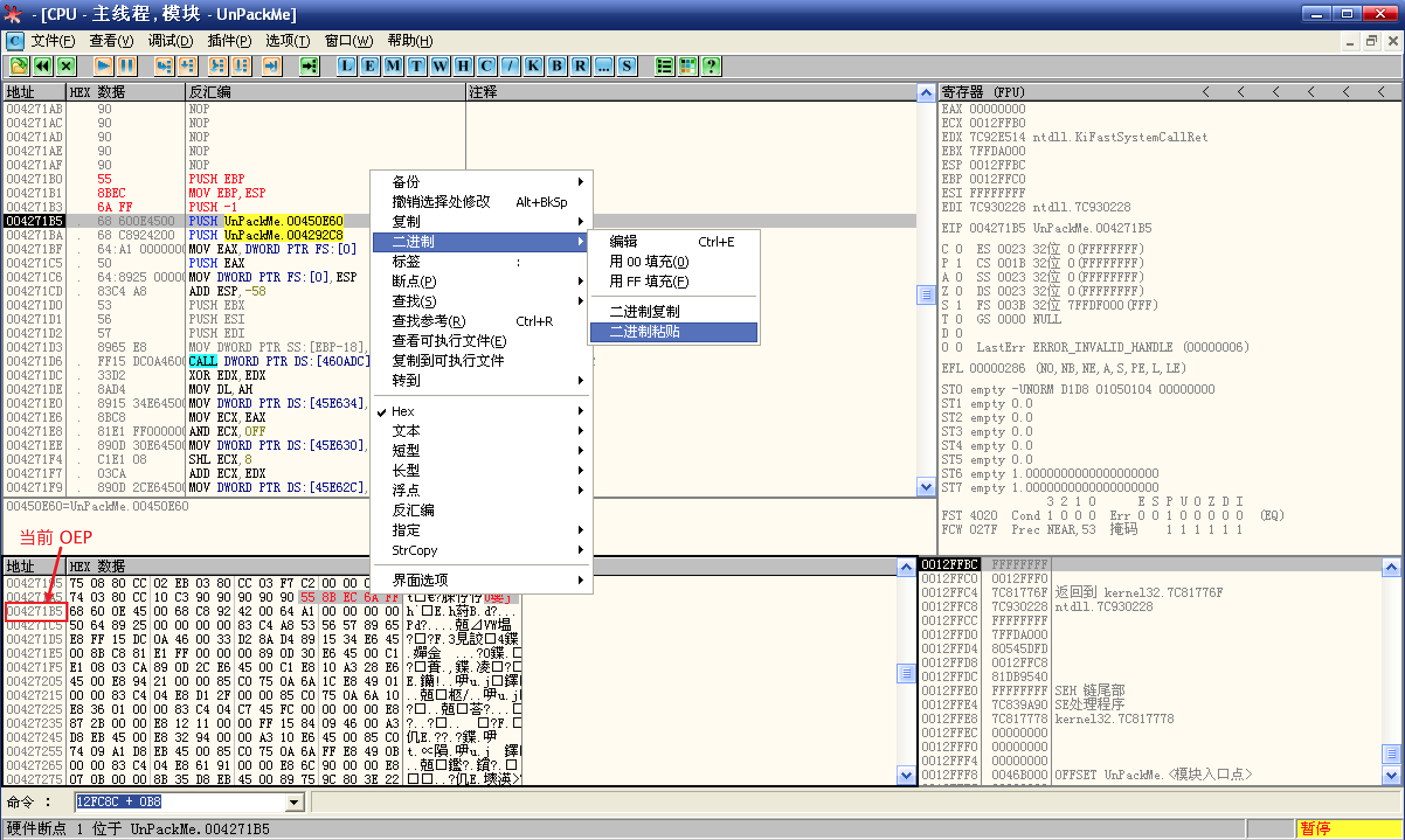Click 复制到可执行文件 context entry
The width and height of the screenshot is (1405, 840).
(448, 361)
